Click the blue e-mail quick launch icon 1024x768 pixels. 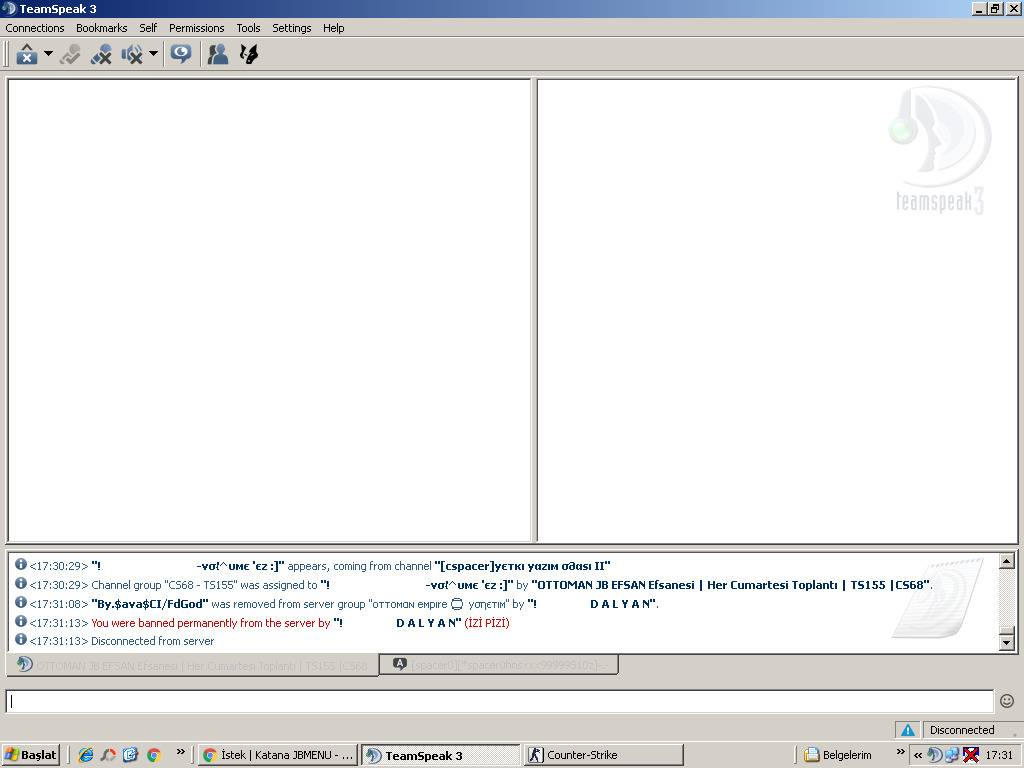[x=131, y=755]
